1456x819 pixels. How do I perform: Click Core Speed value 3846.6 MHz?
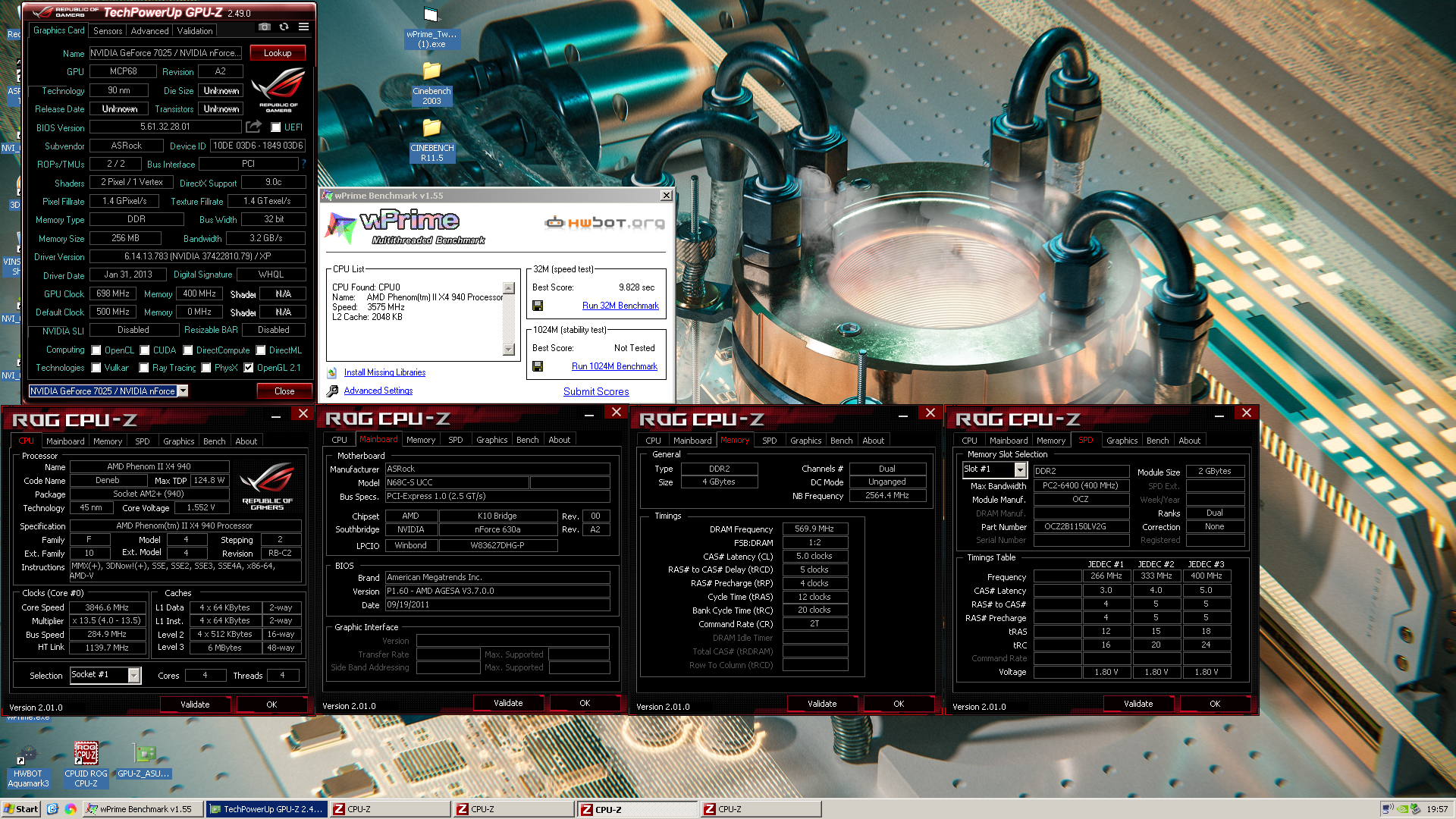(x=107, y=607)
